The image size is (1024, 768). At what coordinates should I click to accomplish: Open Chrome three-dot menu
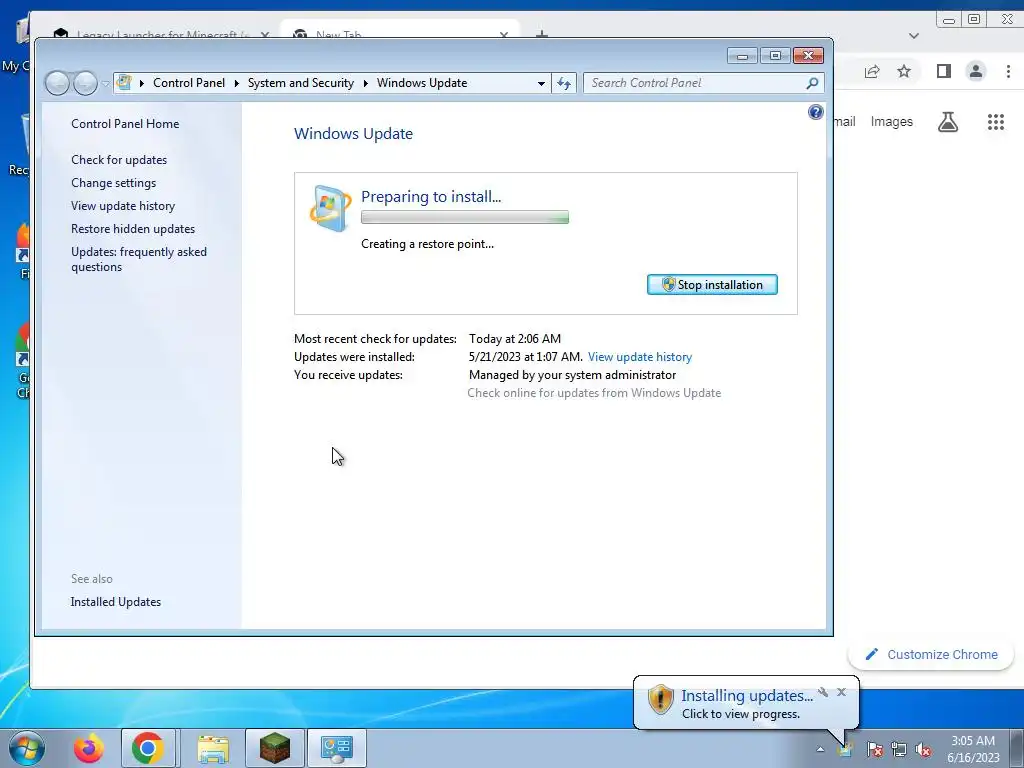[1008, 71]
